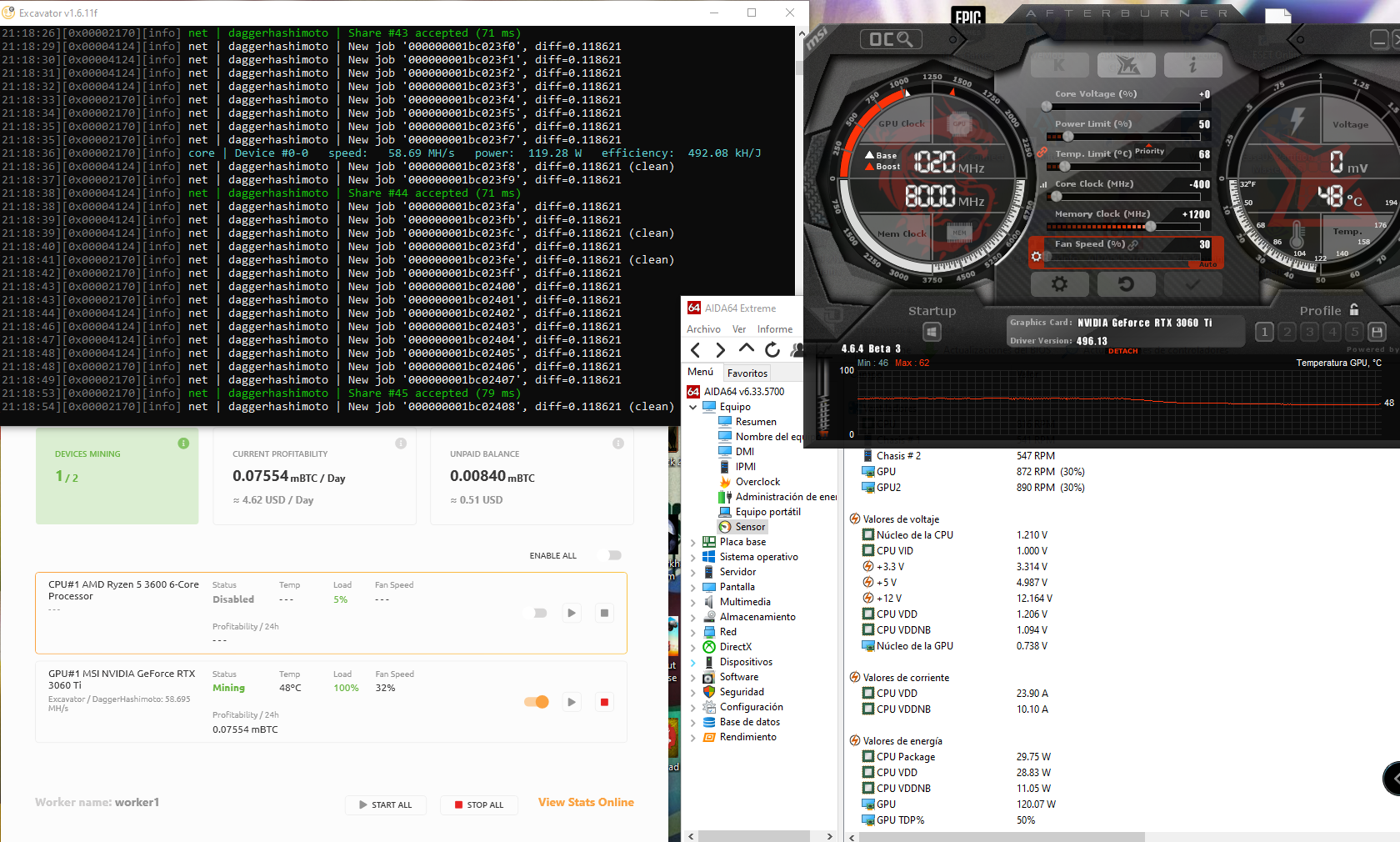Click the Afterburner profile lock icon

click(x=1354, y=309)
